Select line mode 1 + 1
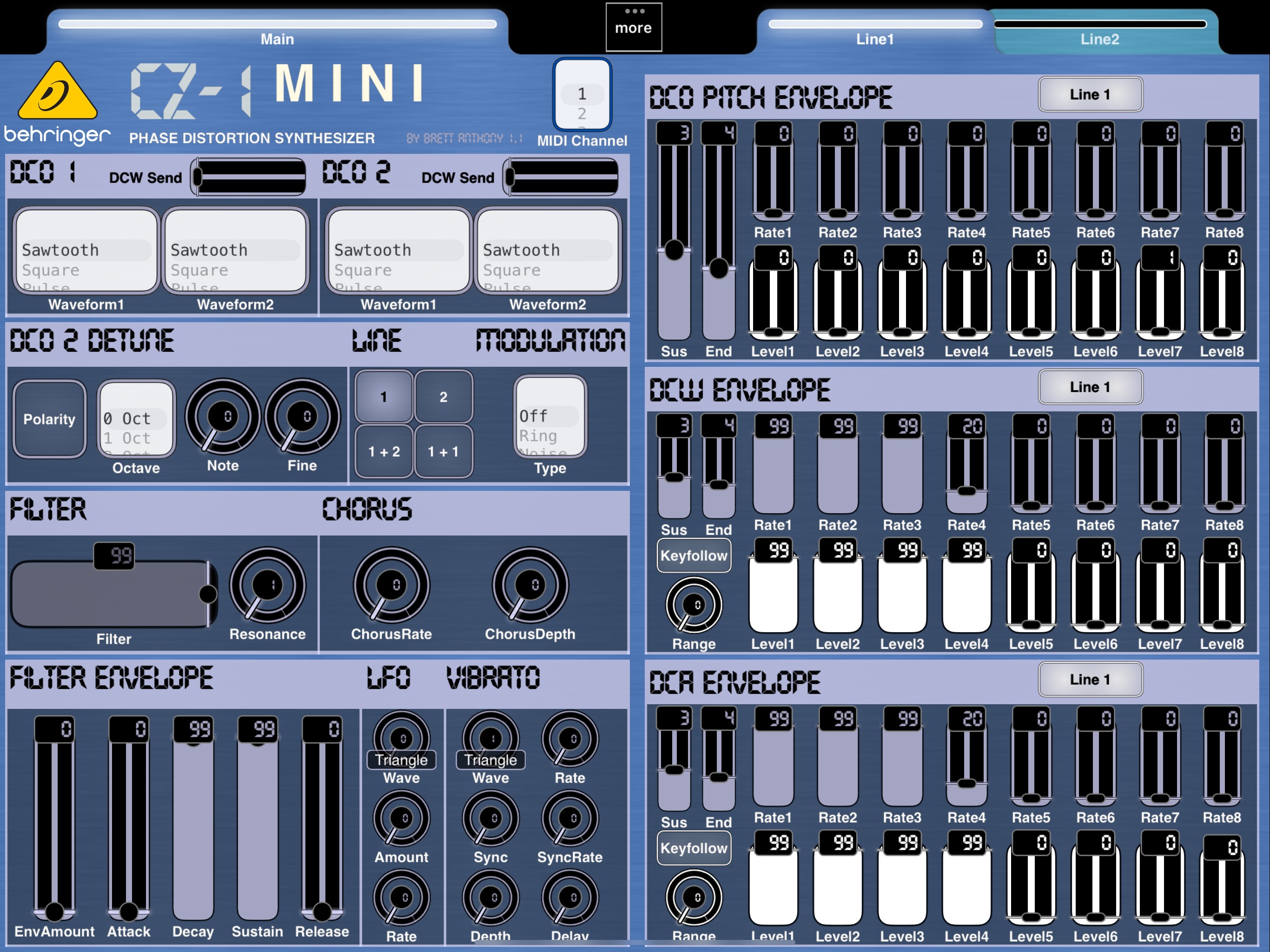The height and width of the screenshot is (952, 1270). pos(444,451)
